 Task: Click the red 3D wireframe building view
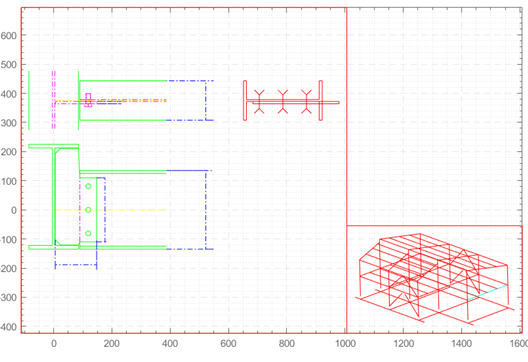434,278
